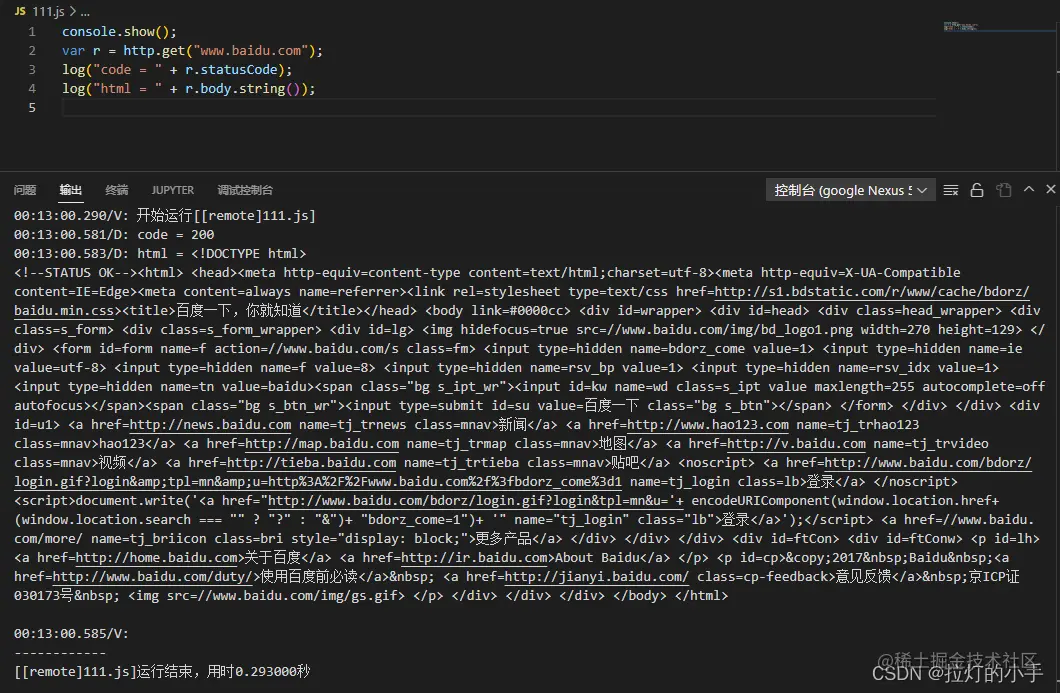Click the 开始运行[[remote]111.js] log line

click(x=165, y=216)
